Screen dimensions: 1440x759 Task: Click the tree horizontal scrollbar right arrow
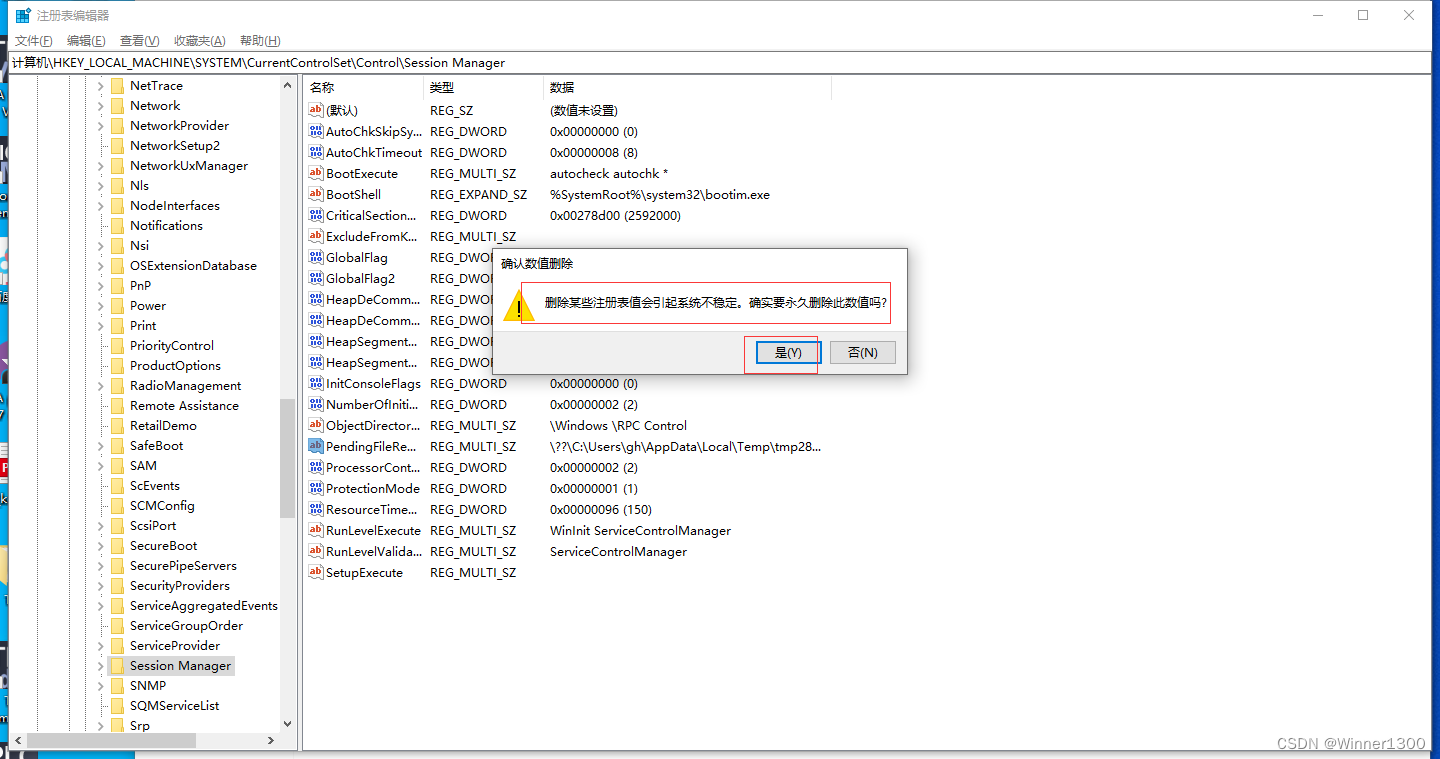point(271,741)
